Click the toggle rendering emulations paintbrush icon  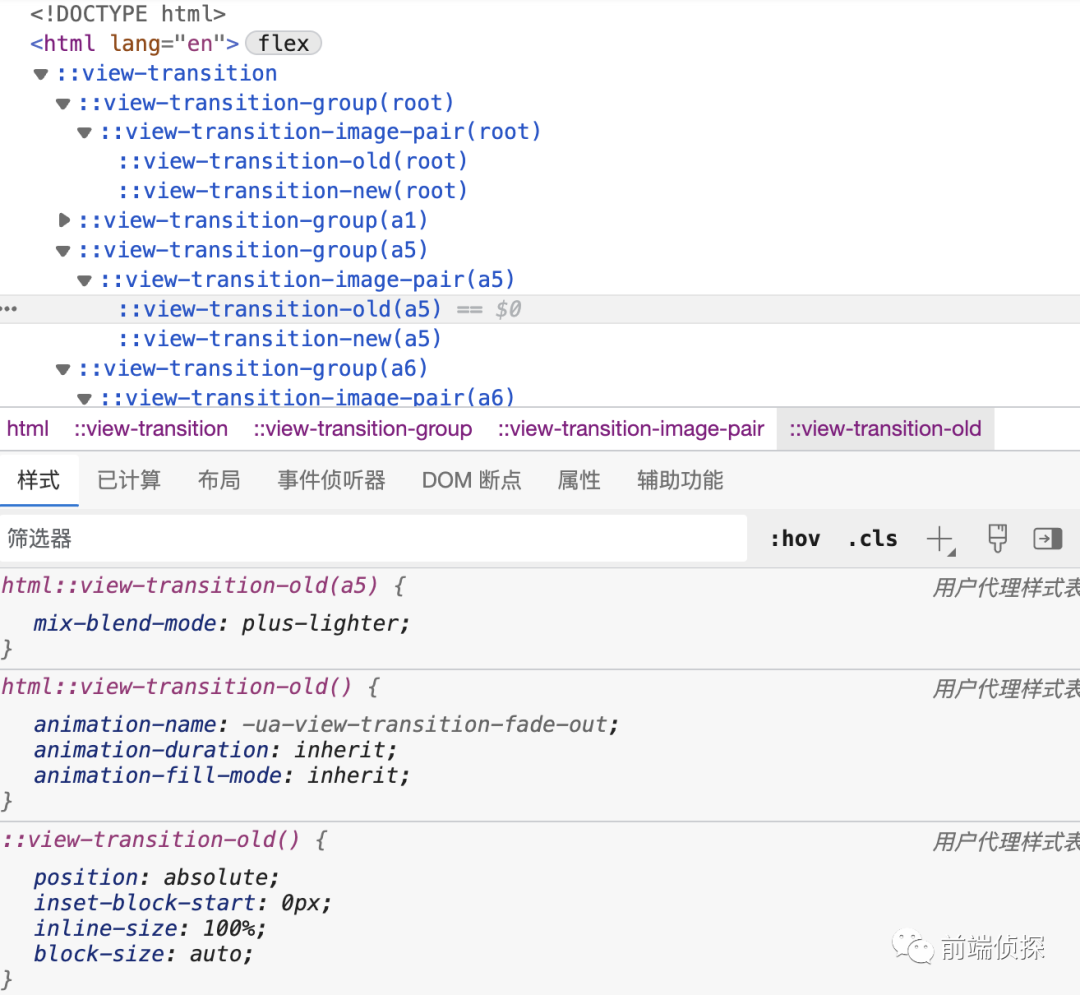[x=996, y=538]
